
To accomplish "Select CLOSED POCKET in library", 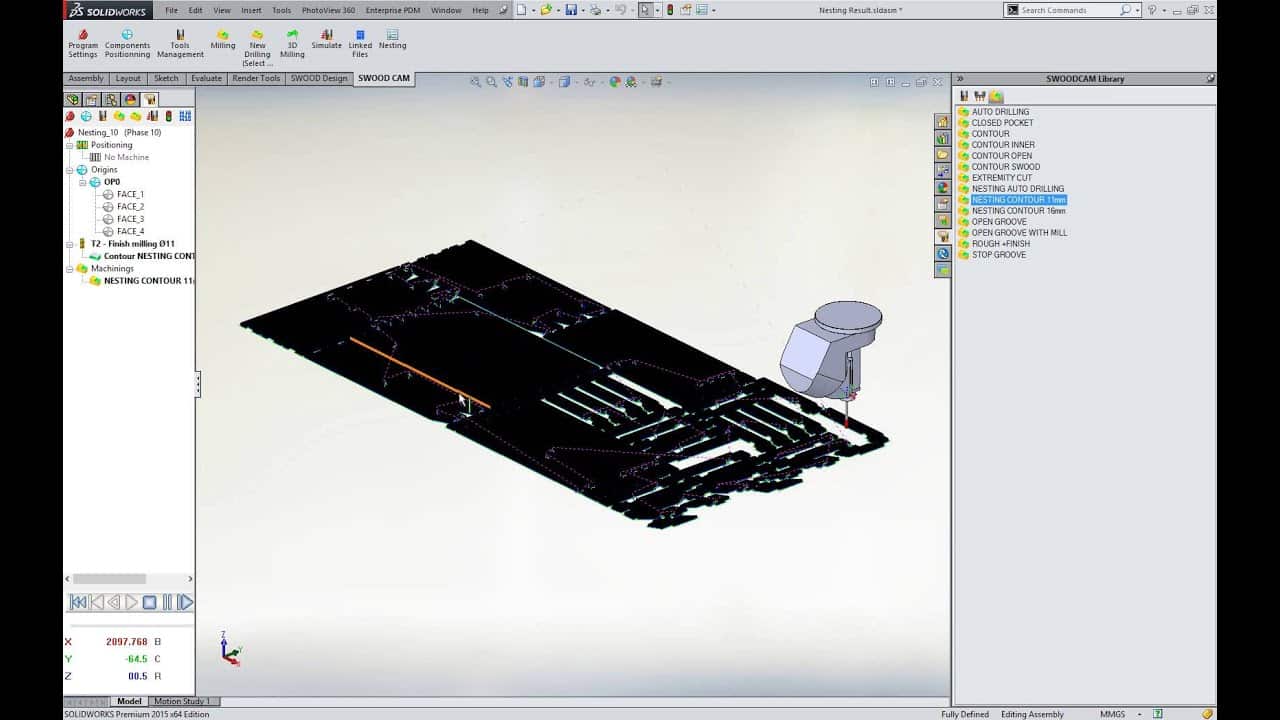I will click(1003, 123).
